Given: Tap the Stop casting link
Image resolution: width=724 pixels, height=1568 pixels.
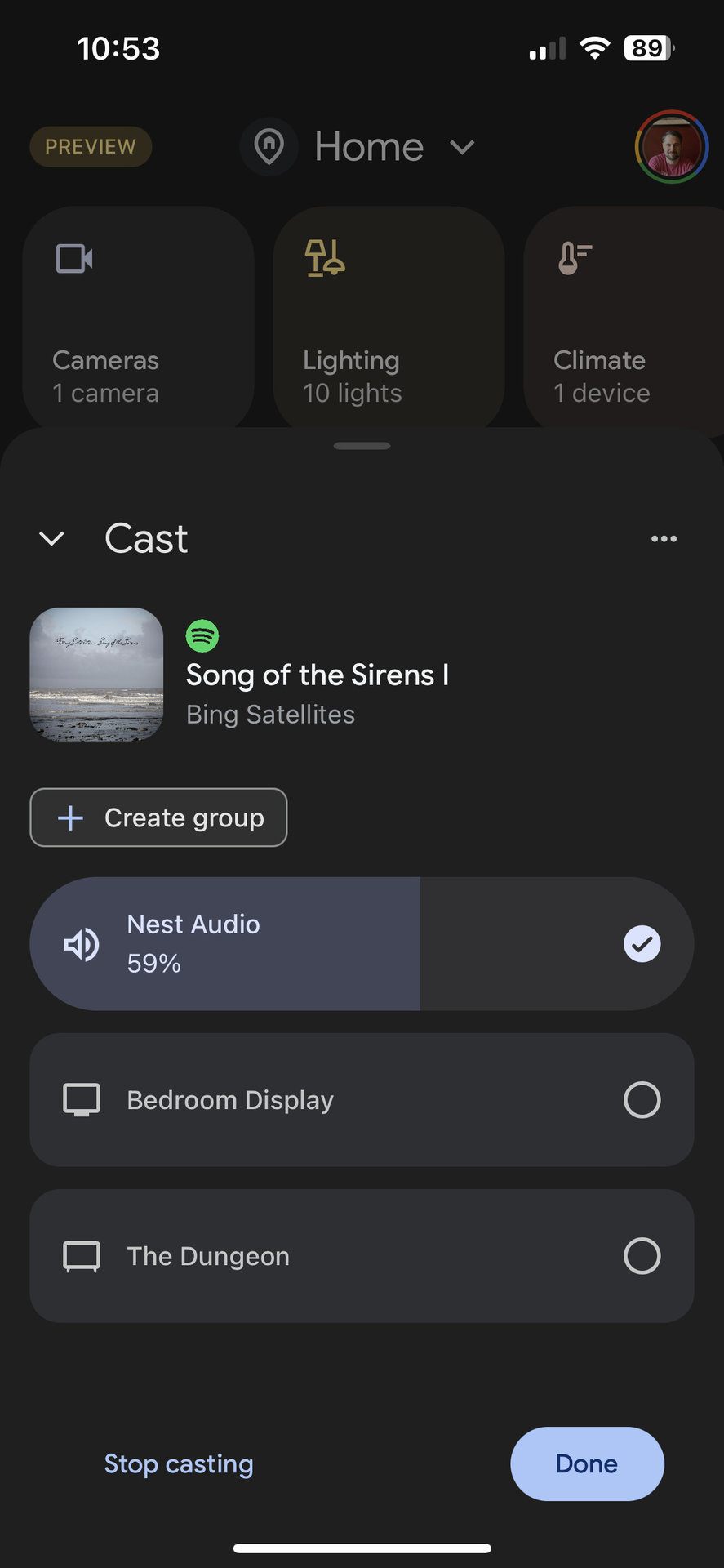Looking at the screenshot, I should [x=179, y=1464].
